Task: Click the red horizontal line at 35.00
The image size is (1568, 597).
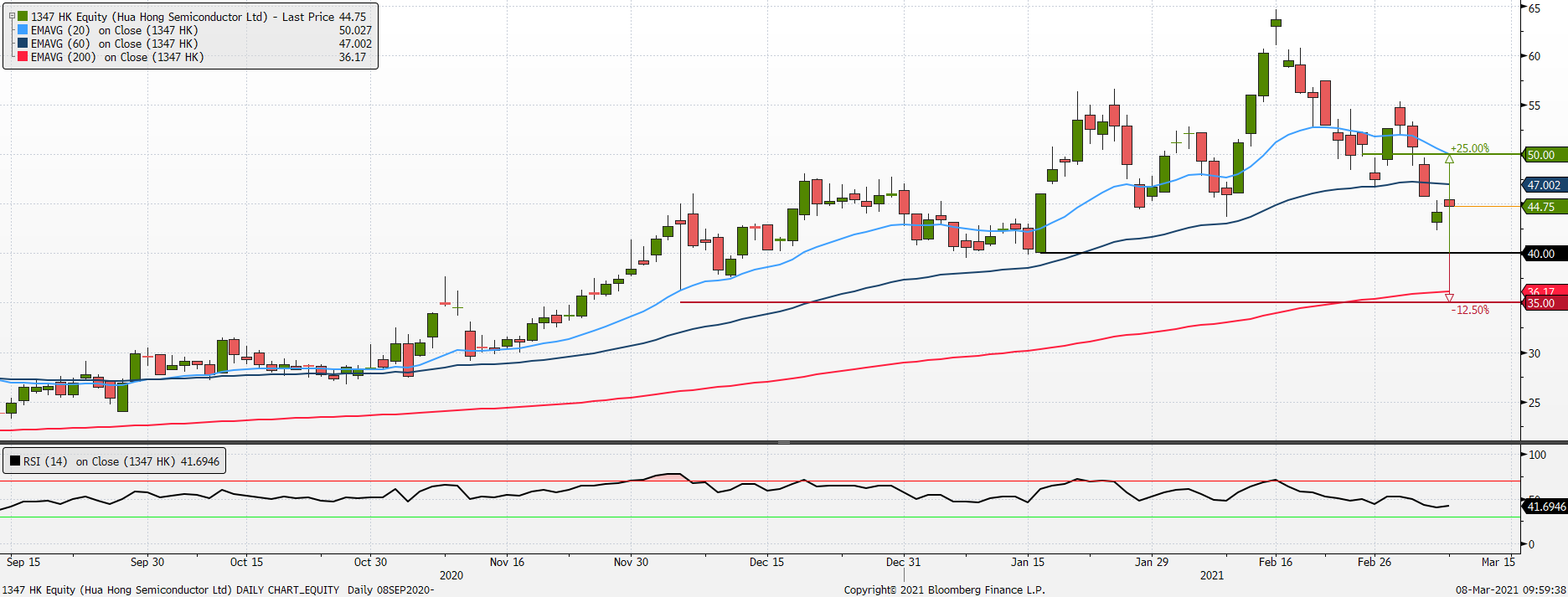Action: [1100, 302]
